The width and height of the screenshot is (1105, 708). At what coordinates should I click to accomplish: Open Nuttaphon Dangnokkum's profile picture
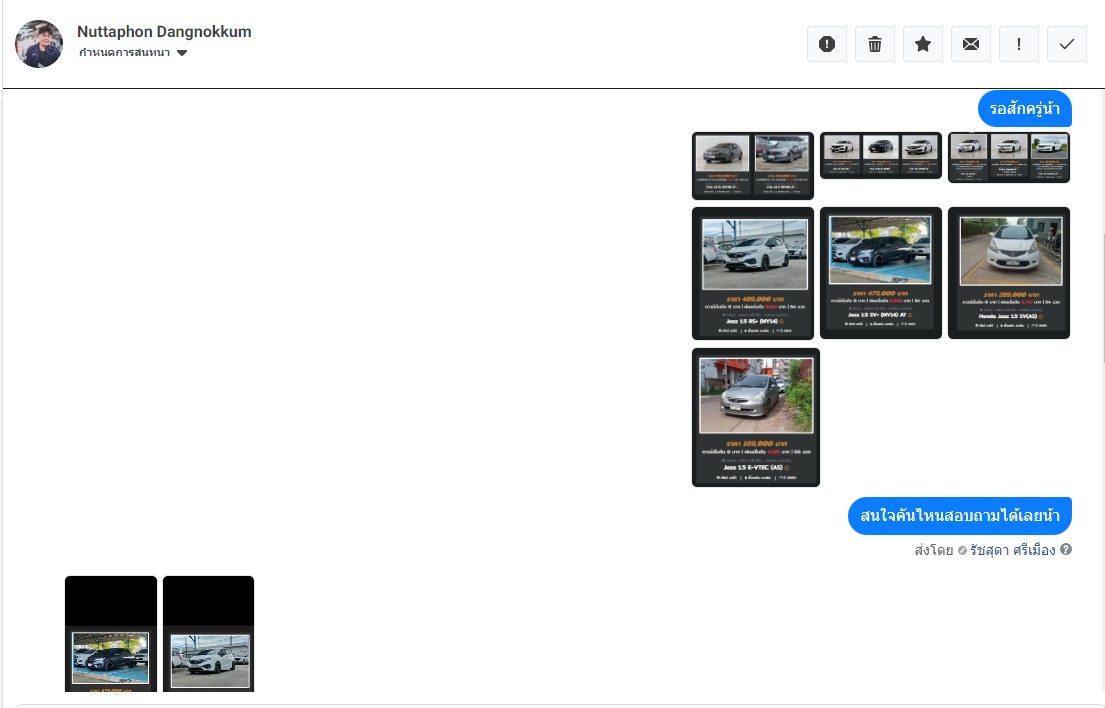(39, 44)
